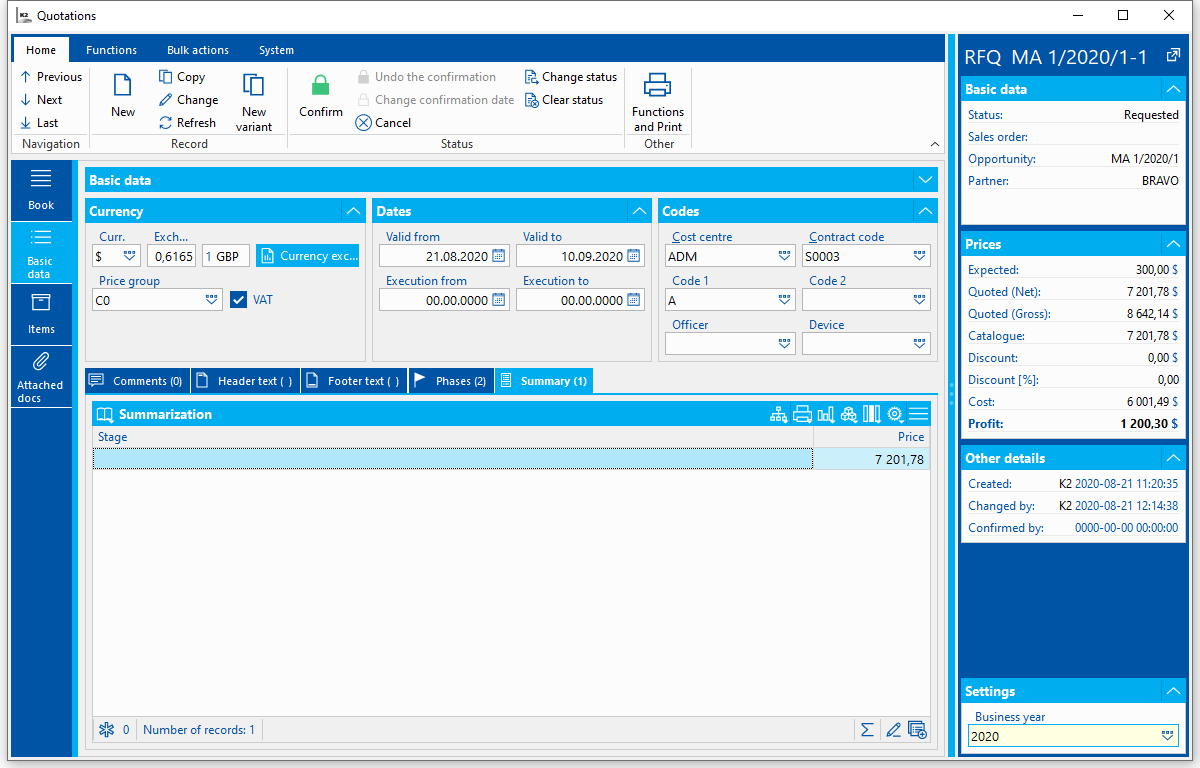
Task: Collapse the Other details panel
Action: [1173, 458]
